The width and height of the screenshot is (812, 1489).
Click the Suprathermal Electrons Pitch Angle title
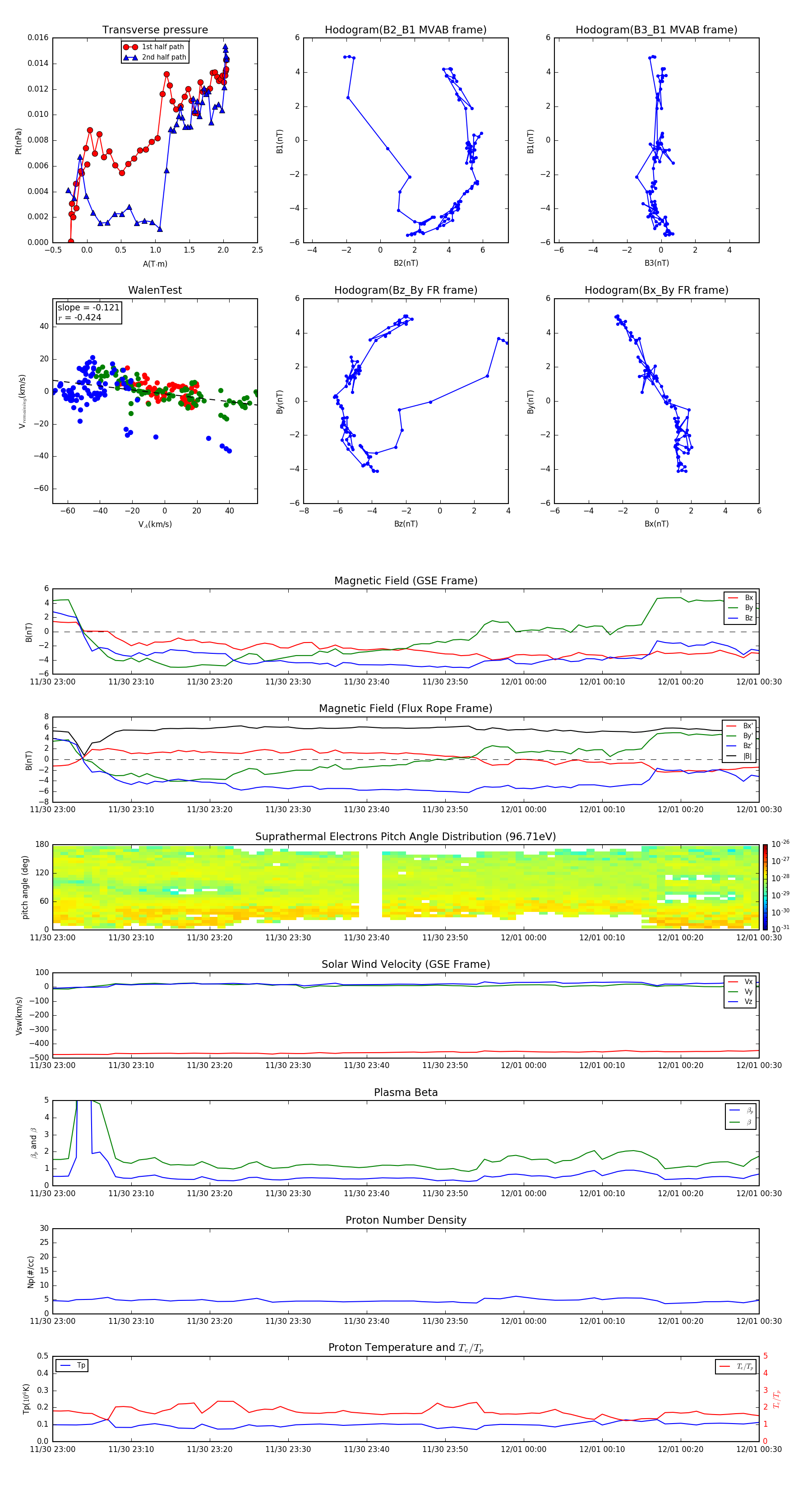tap(406, 837)
